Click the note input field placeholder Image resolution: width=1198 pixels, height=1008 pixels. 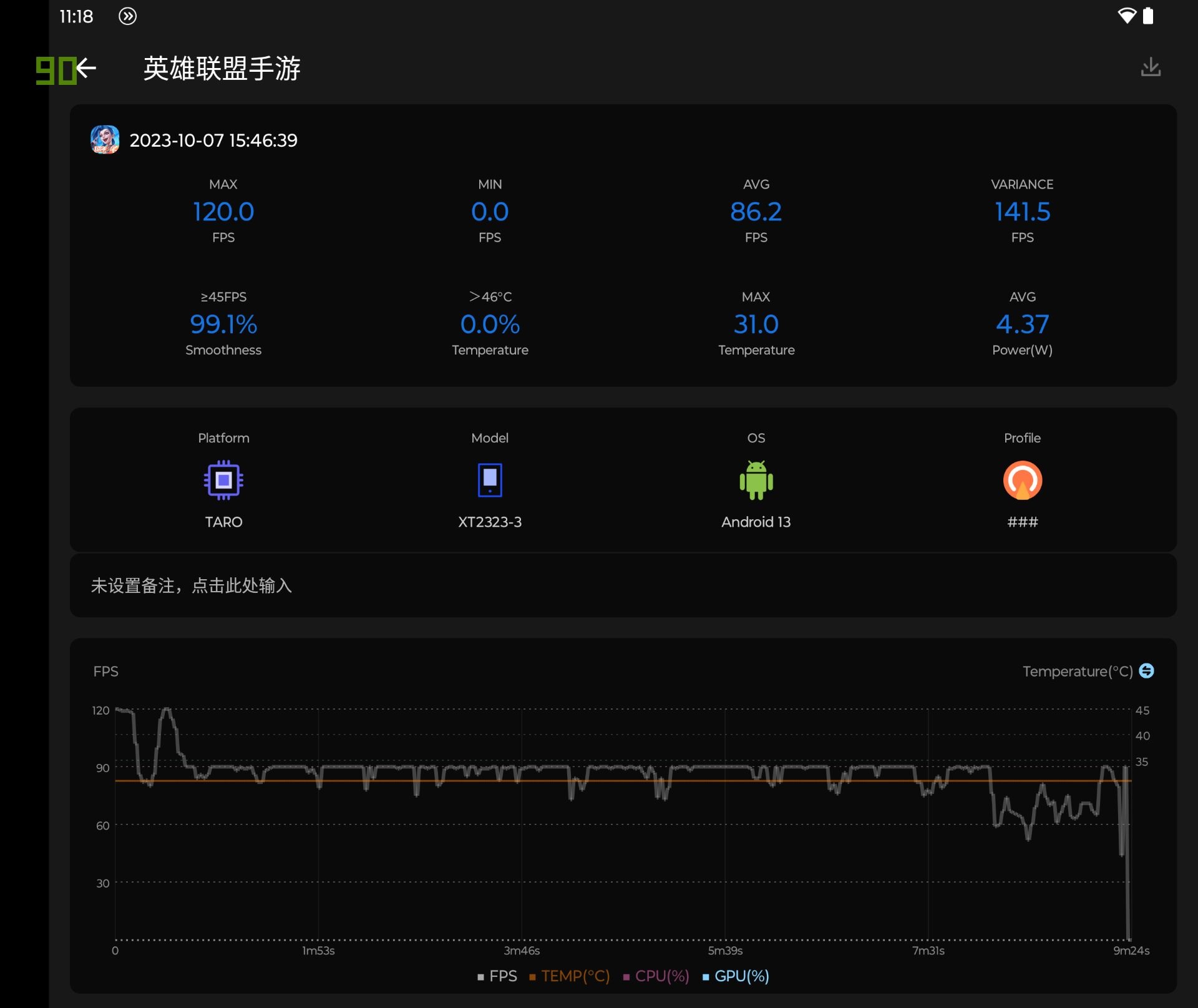192,585
